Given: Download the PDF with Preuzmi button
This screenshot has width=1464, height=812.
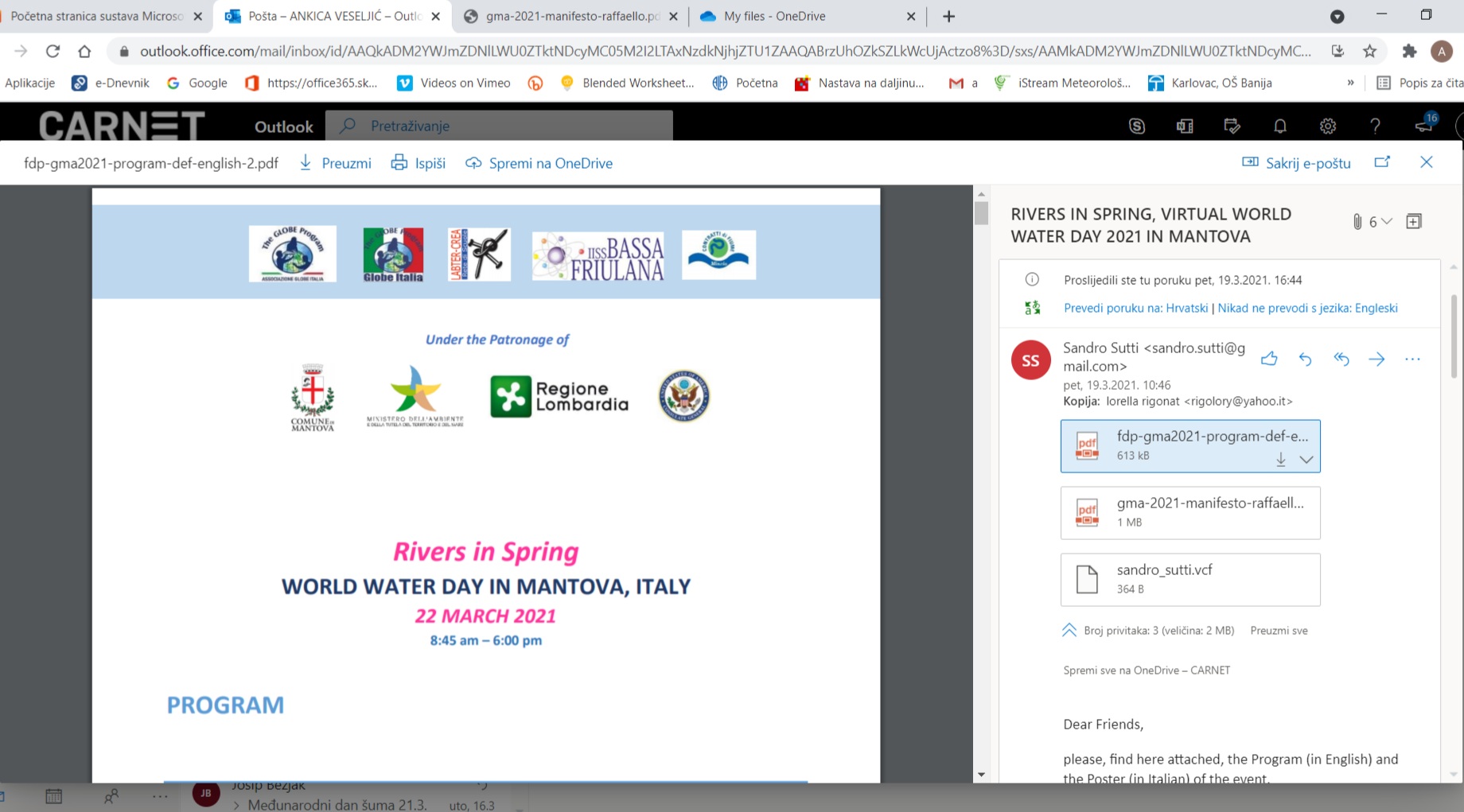Looking at the screenshot, I should [335, 163].
